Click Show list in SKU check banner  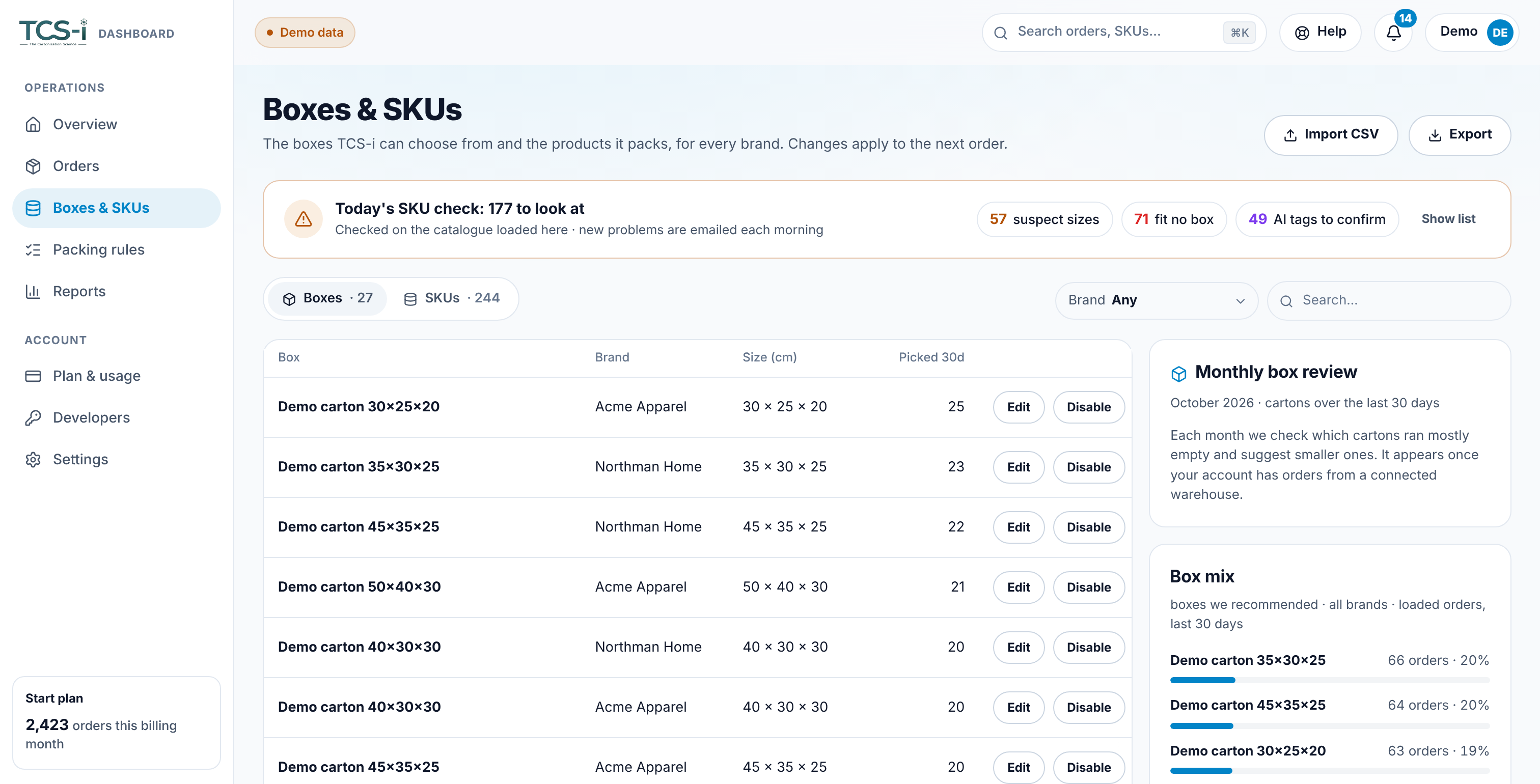(x=1448, y=219)
